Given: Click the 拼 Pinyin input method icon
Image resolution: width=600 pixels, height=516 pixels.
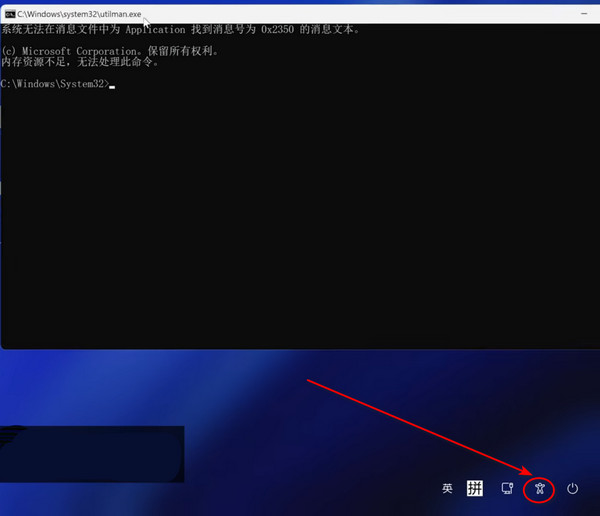Looking at the screenshot, I should point(475,489).
